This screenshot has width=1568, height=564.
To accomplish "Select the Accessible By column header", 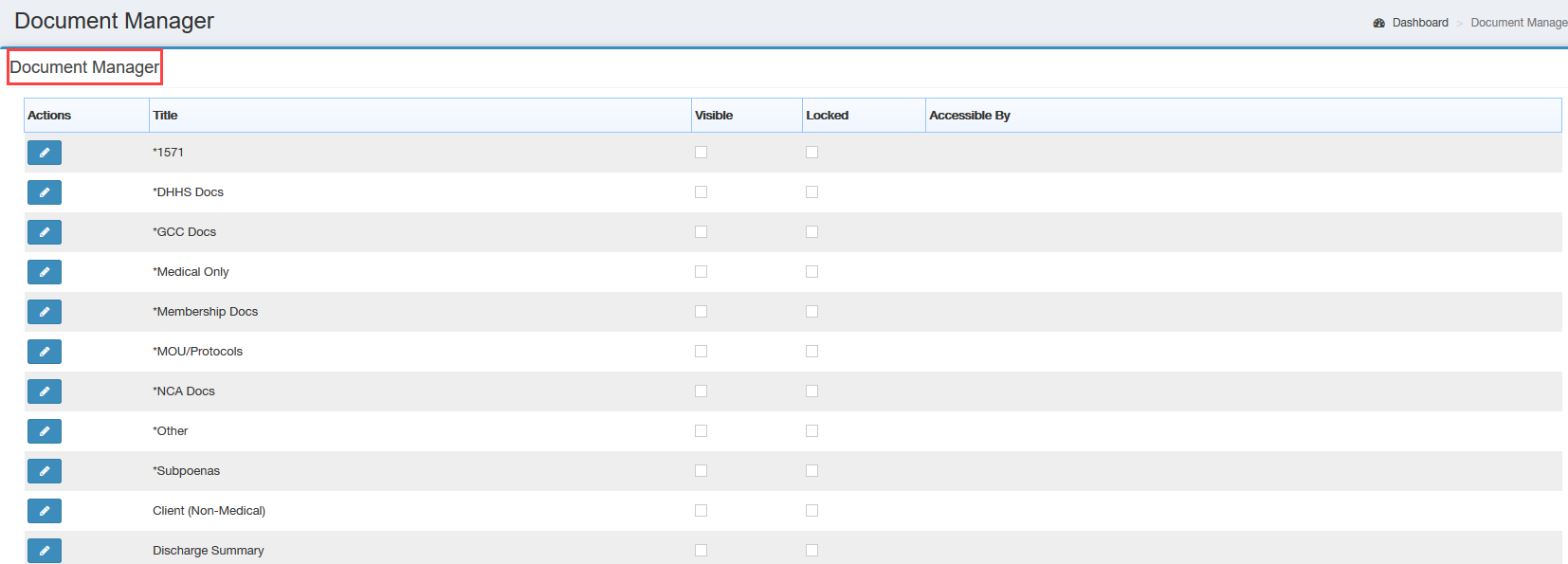I will point(970,116).
